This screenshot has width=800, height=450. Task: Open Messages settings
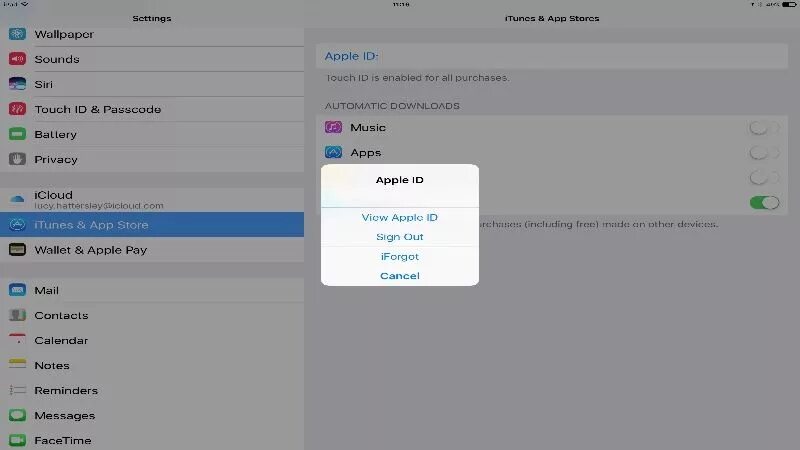[x=152, y=415]
